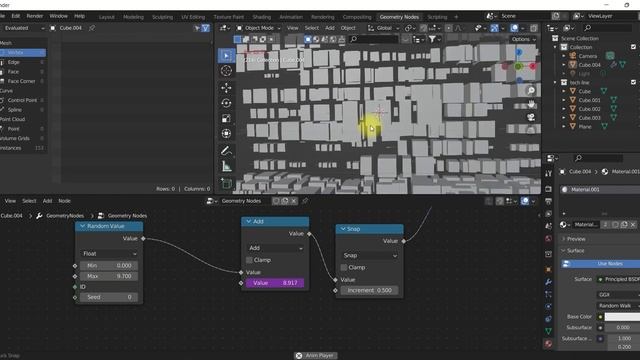Screen dimensions: 640x360
Task: Open the Render properties tab icon
Action: coord(548,189)
